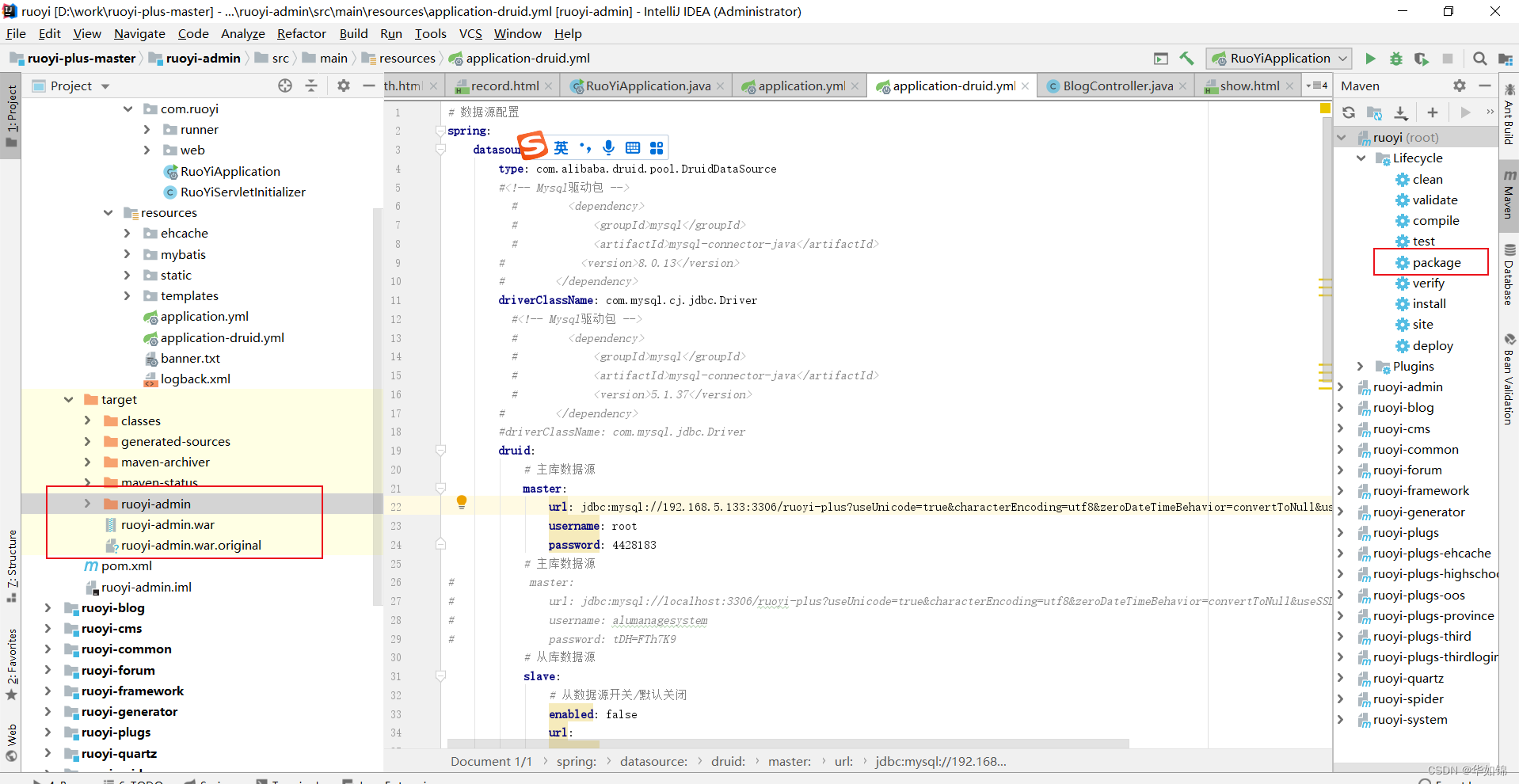
Task: Expand the Plugins node in Maven panel
Action: [1361, 366]
